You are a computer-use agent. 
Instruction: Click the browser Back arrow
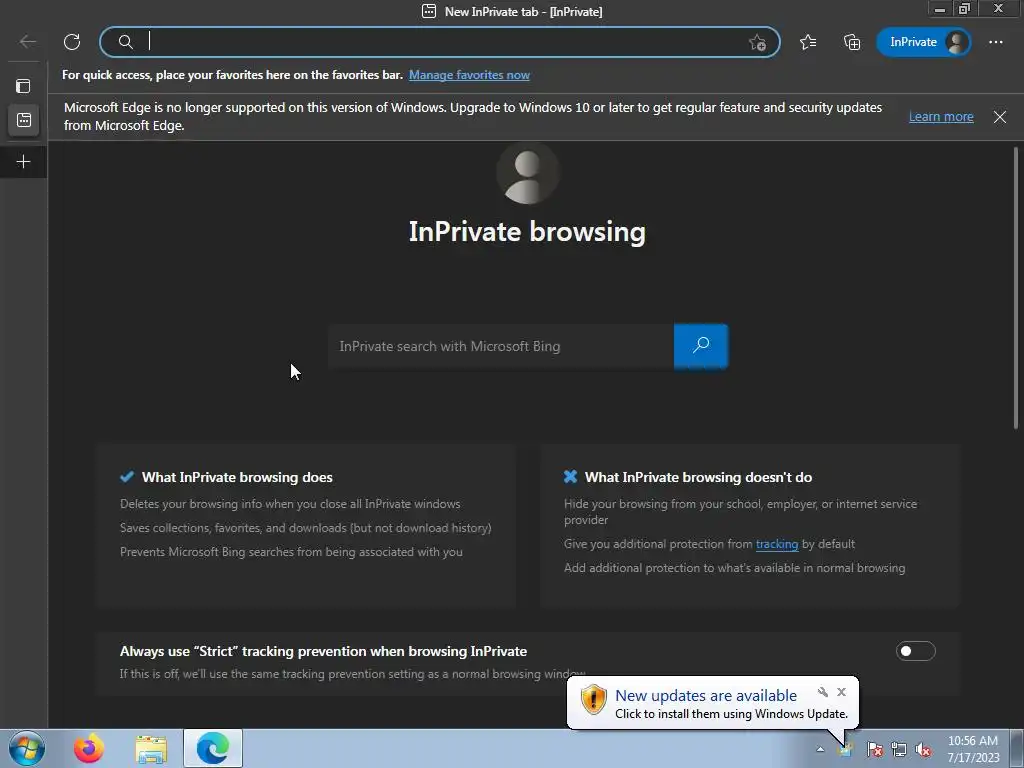27,42
